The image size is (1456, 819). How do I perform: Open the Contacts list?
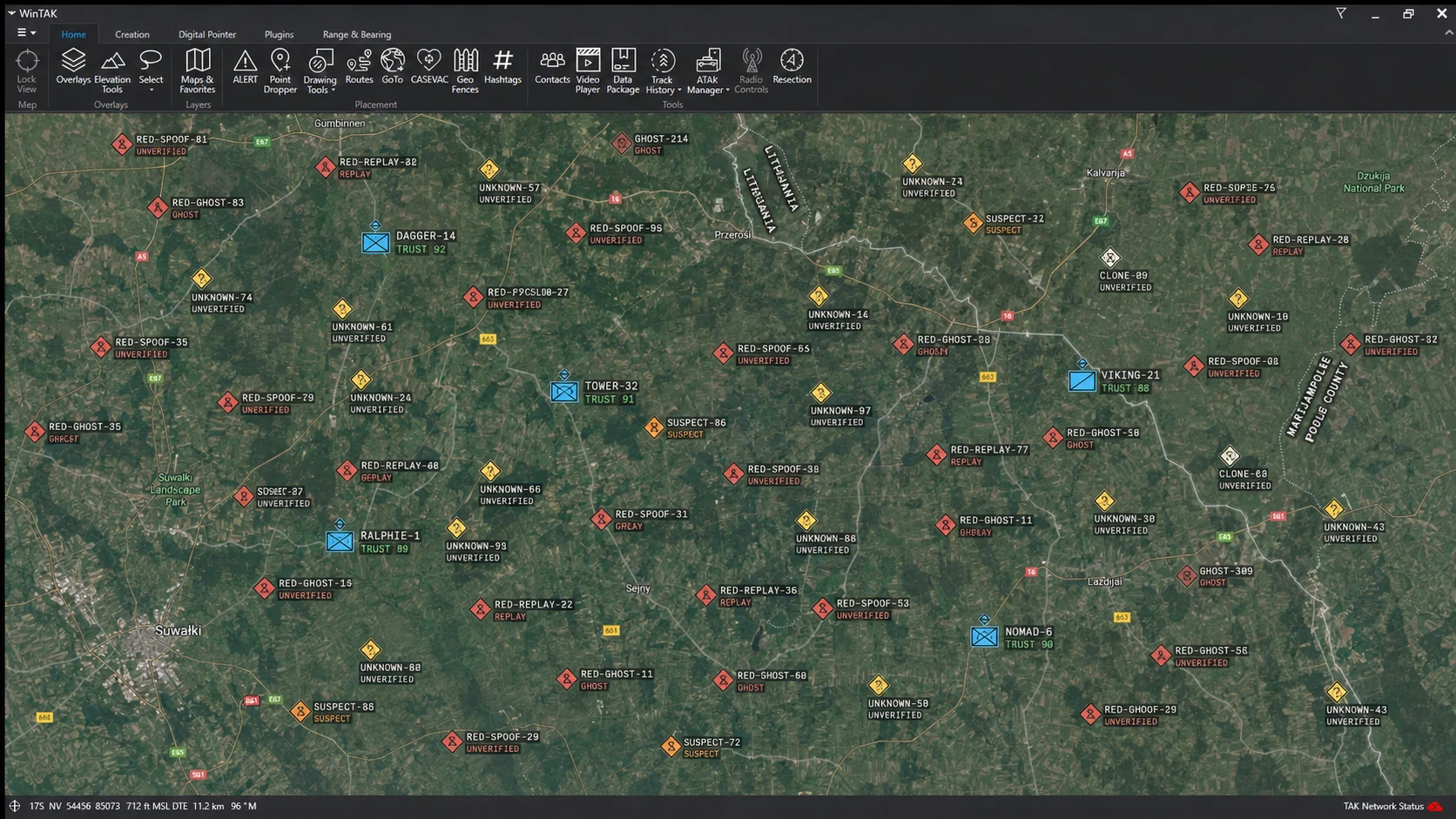pyautogui.click(x=552, y=67)
